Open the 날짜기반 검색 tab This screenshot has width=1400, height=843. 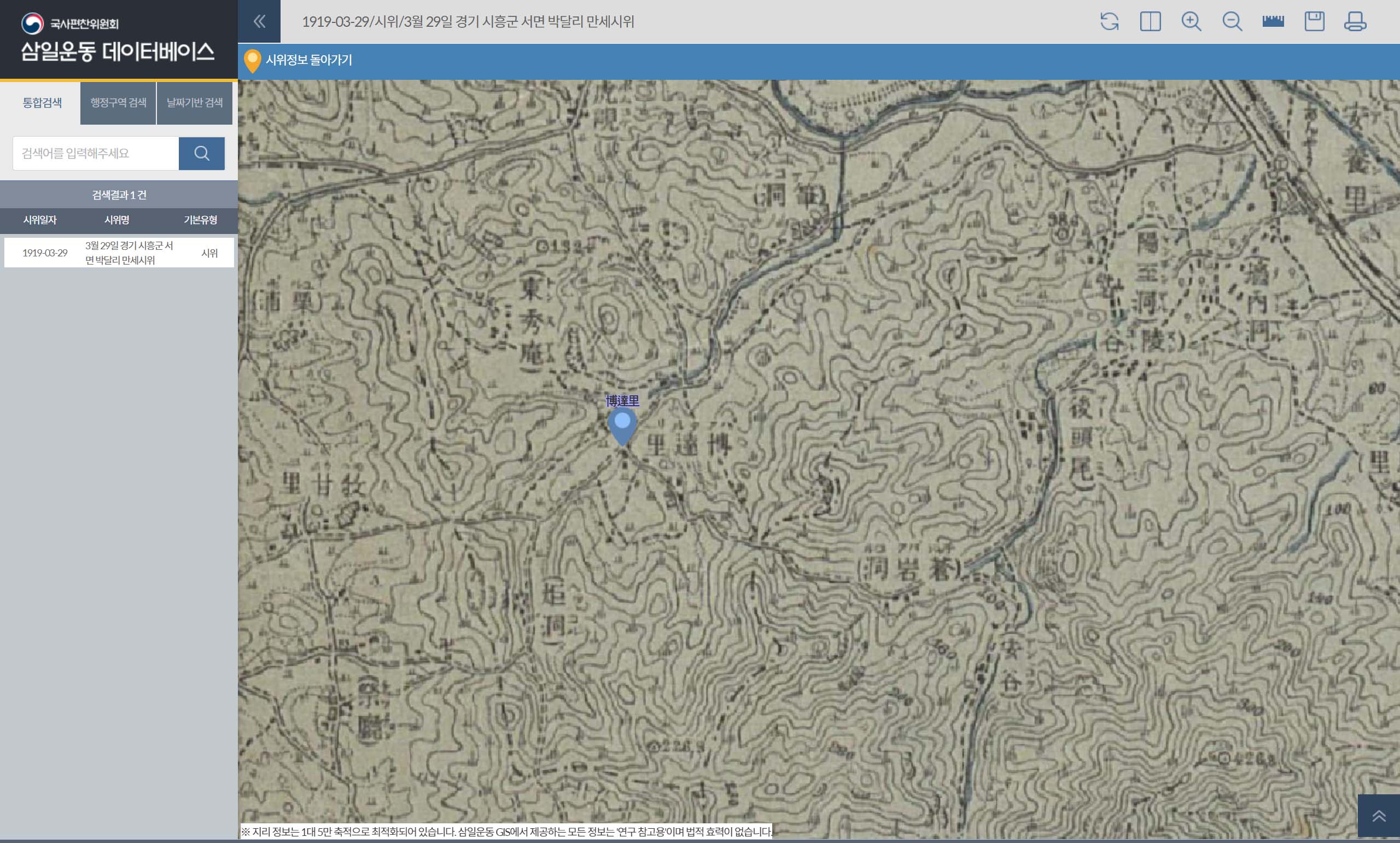point(194,103)
